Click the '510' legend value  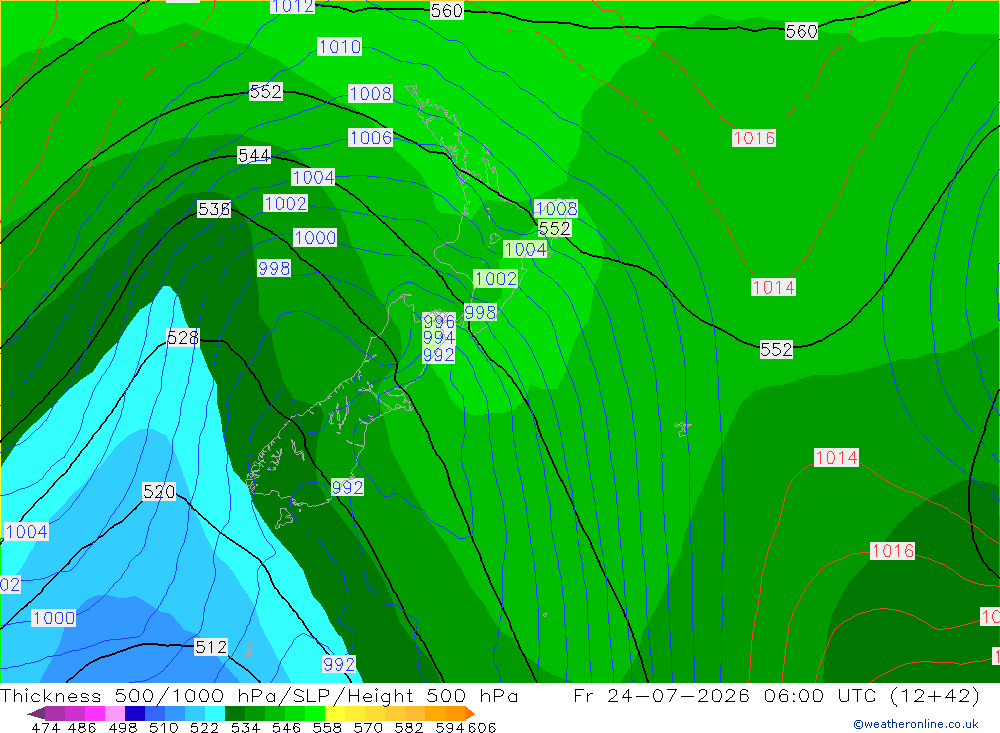(x=163, y=727)
